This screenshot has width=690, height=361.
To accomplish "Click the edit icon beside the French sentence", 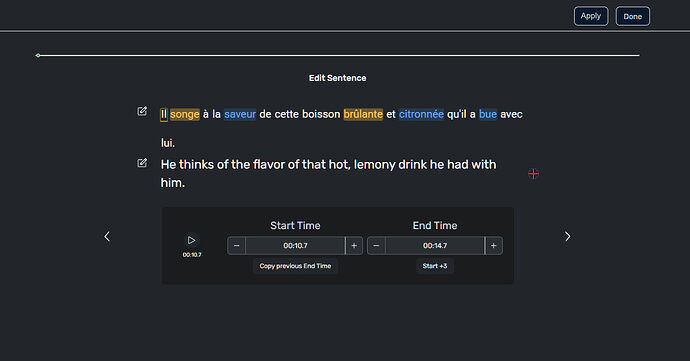I will coord(142,111).
